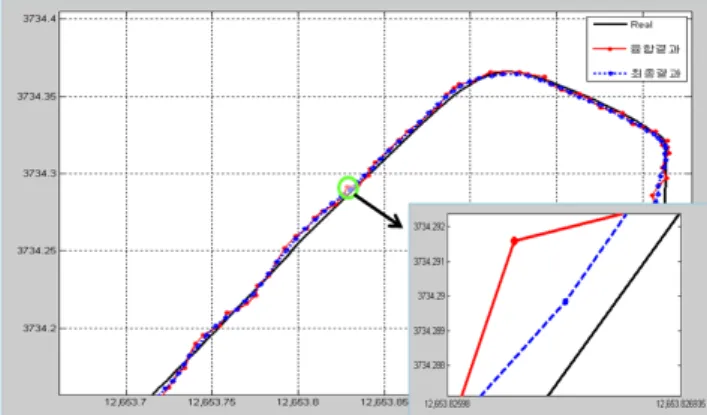This screenshot has height=415, width=707.
Task: Click the x-axis tick label 12,663.7
Action: 125,401
